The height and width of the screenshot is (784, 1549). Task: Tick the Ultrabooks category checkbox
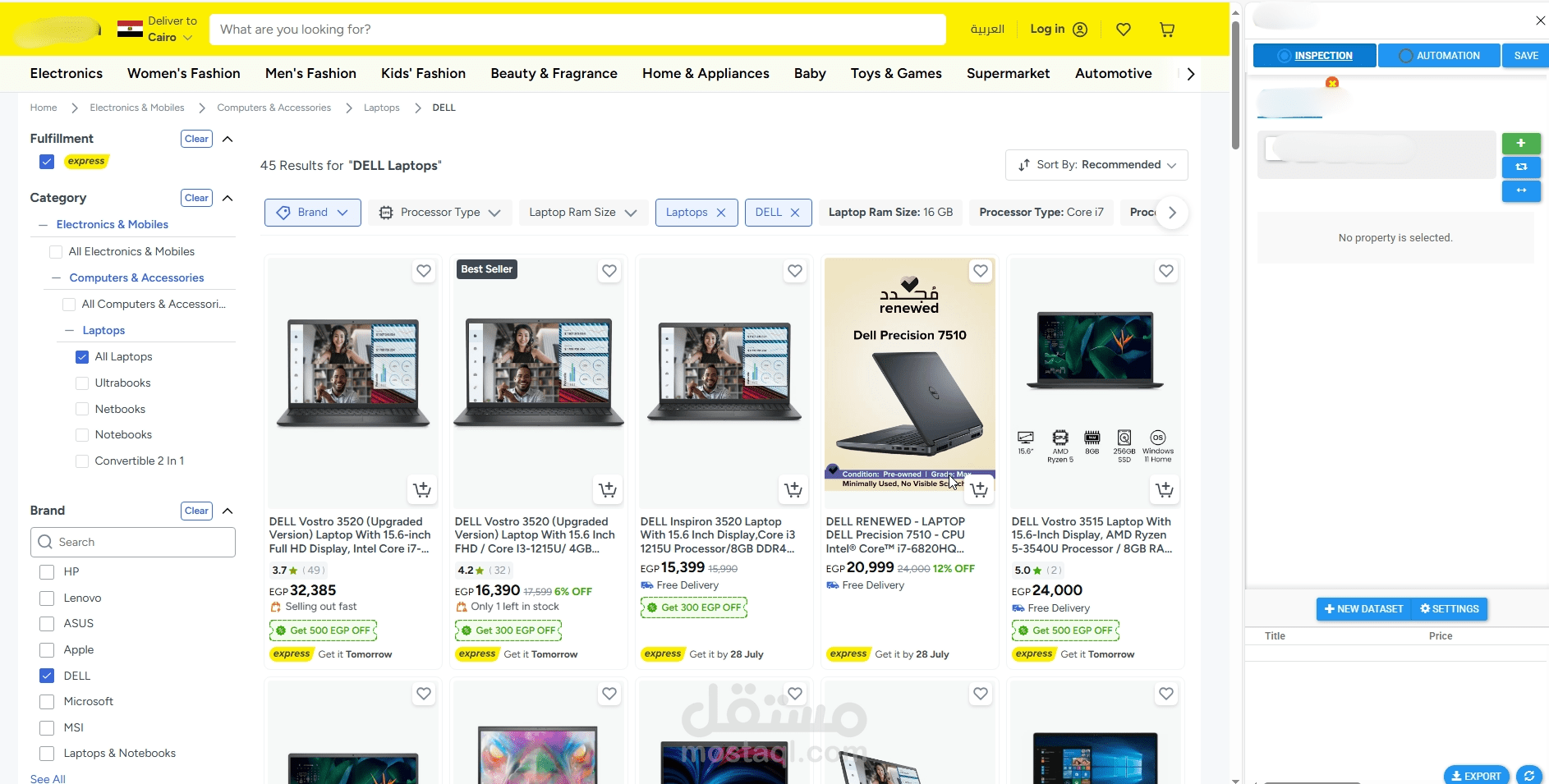82,383
